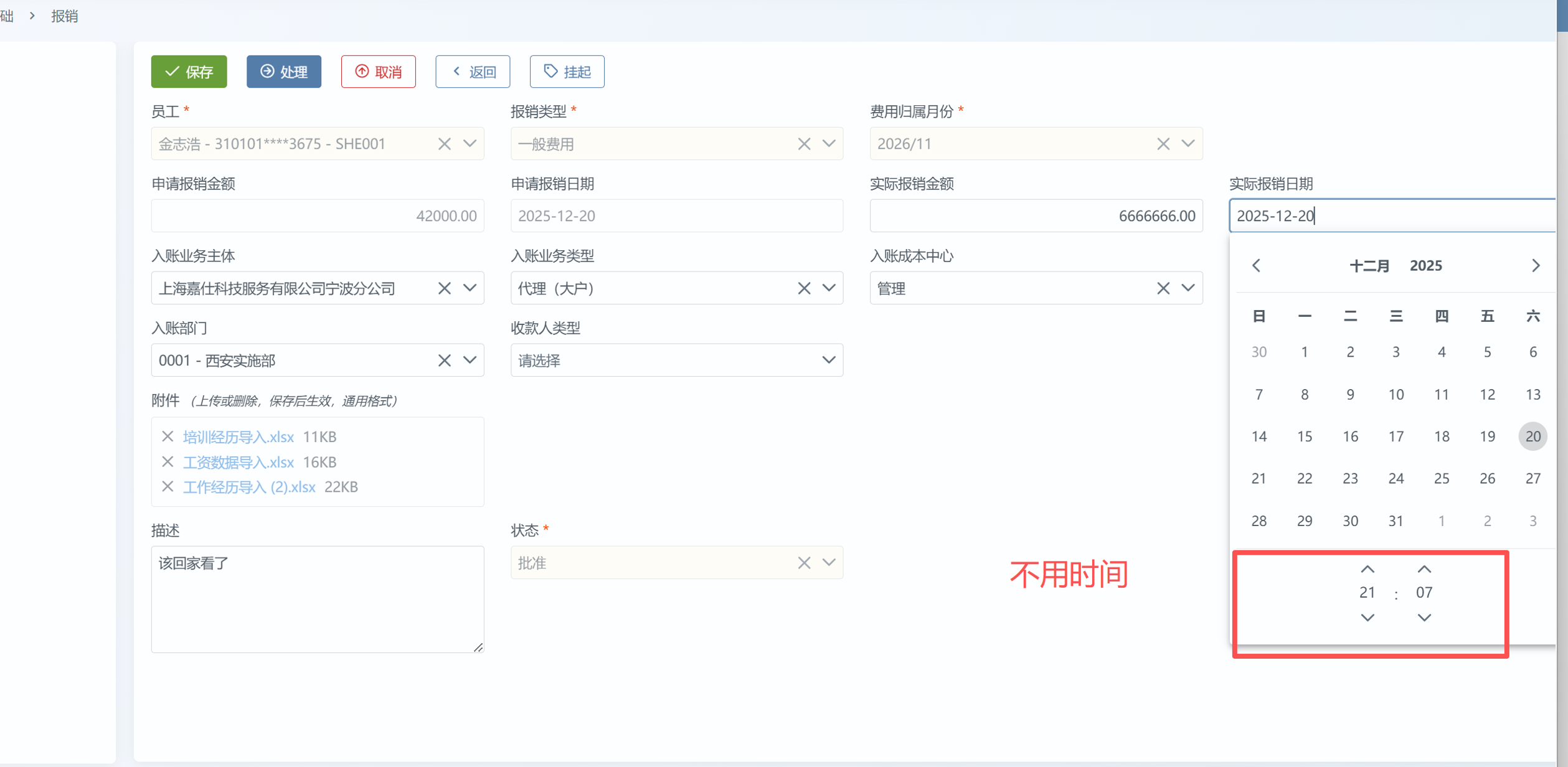The width and height of the screenshot is (1568, 767).
Task: Increase the hour value in time picker
Action: (1367, 569)
